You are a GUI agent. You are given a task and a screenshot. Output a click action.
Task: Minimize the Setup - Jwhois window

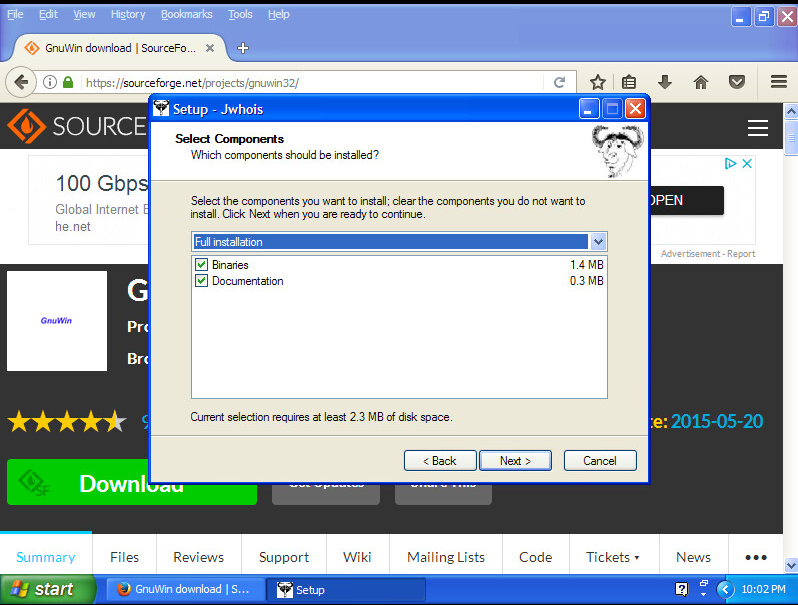[x=588, y=109]
